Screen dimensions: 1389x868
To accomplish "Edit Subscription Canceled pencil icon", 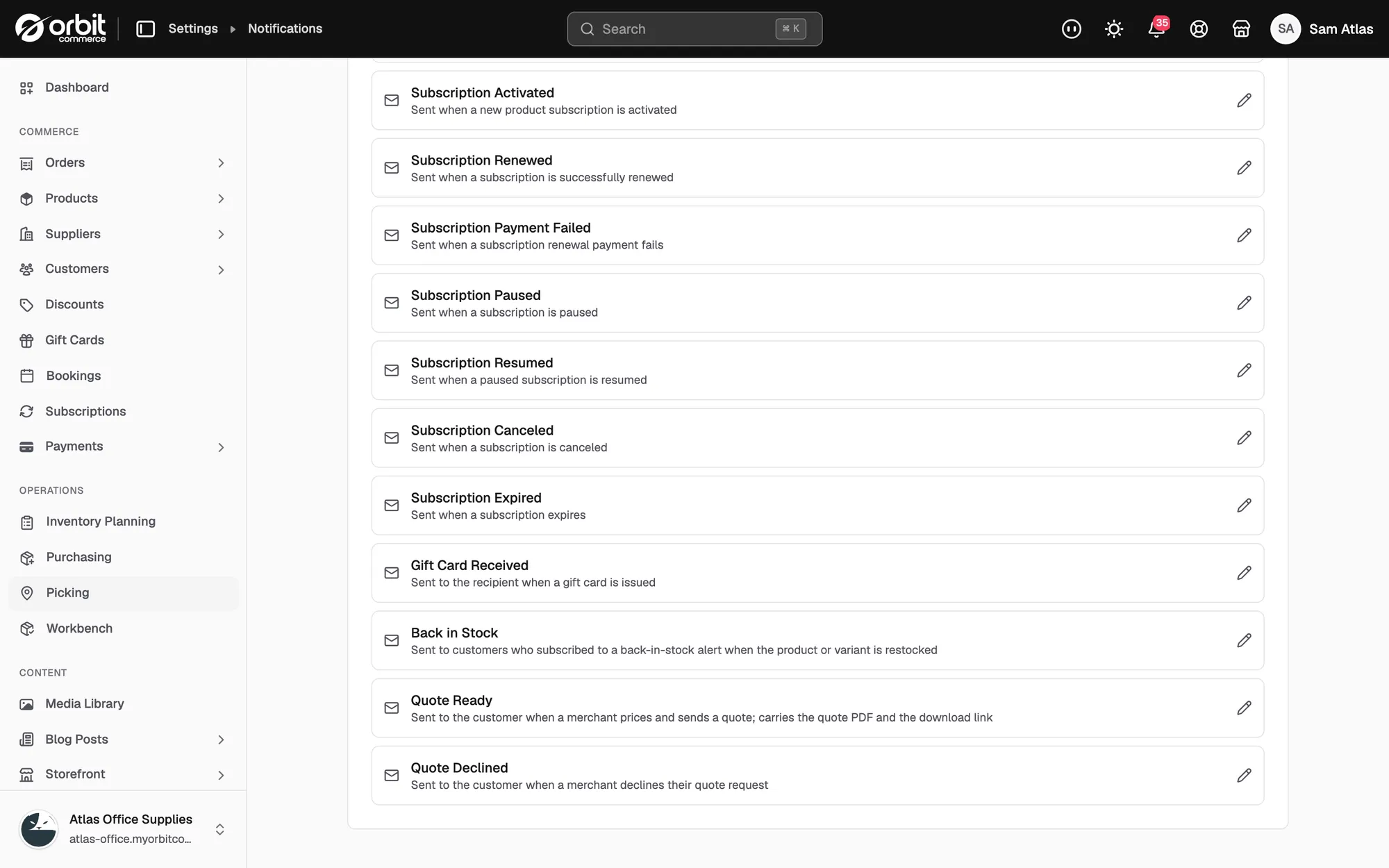I will (1244, 437).
